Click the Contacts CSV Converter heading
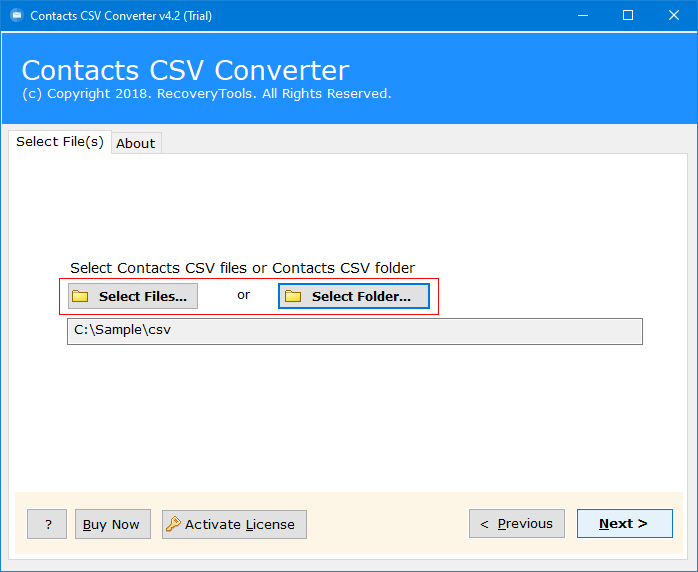This screenshot has height=572, width=698. tap(186, 70)
